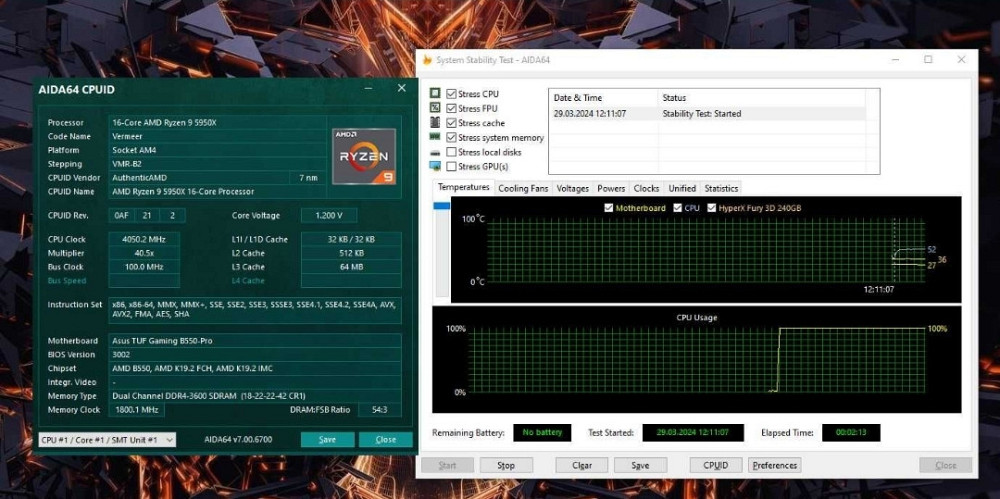Click the DRAM:FSB Ratio value 54:3
Screen dimensions: 1000x499
tap(379, 410)
